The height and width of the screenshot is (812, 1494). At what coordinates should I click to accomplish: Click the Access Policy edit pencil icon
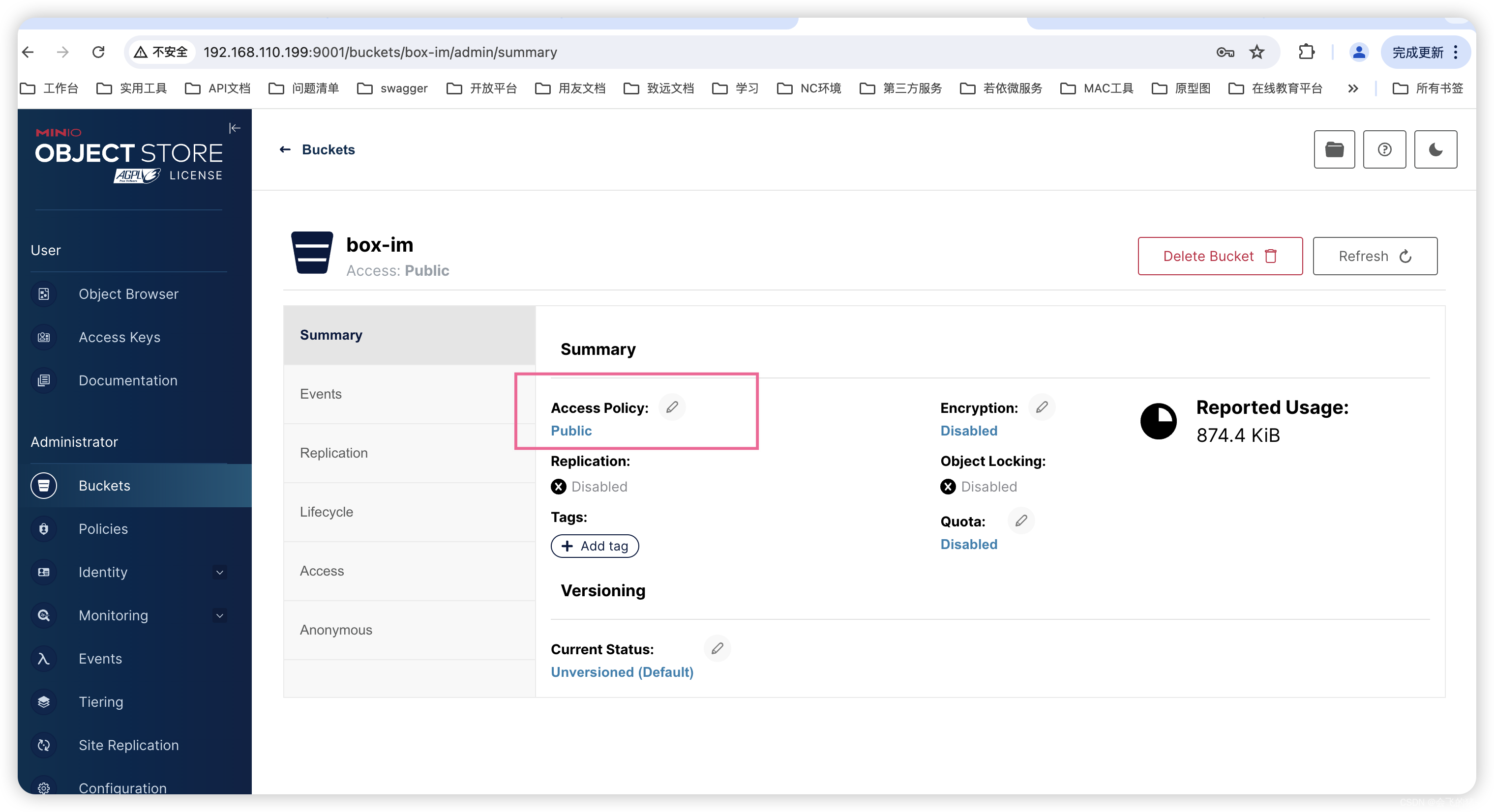(672, 407)
